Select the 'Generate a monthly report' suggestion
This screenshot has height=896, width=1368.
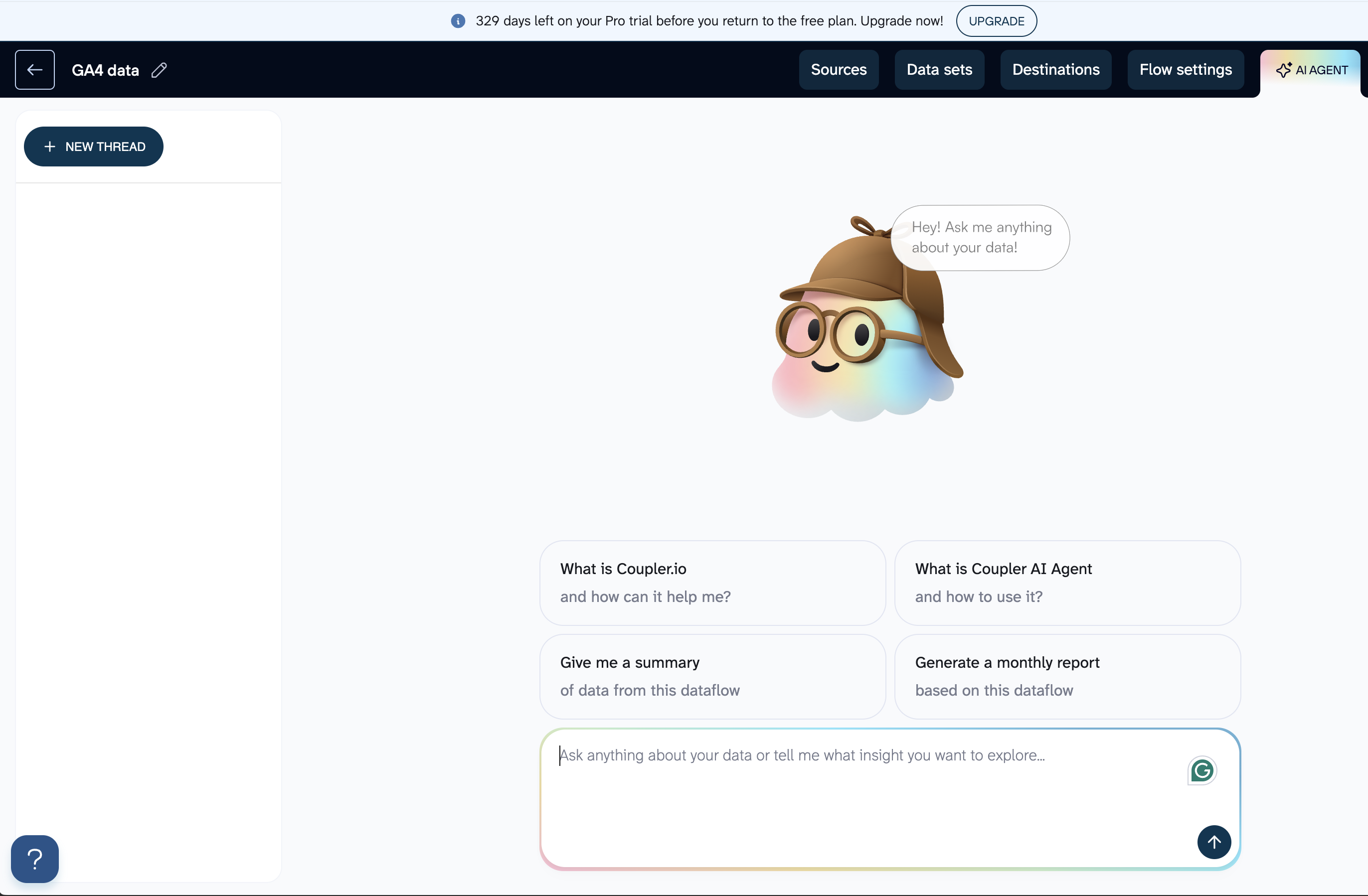tap(1067, 676)
